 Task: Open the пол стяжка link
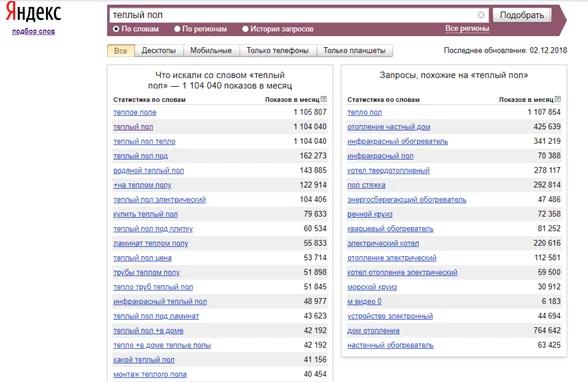[x=366, y=185]
